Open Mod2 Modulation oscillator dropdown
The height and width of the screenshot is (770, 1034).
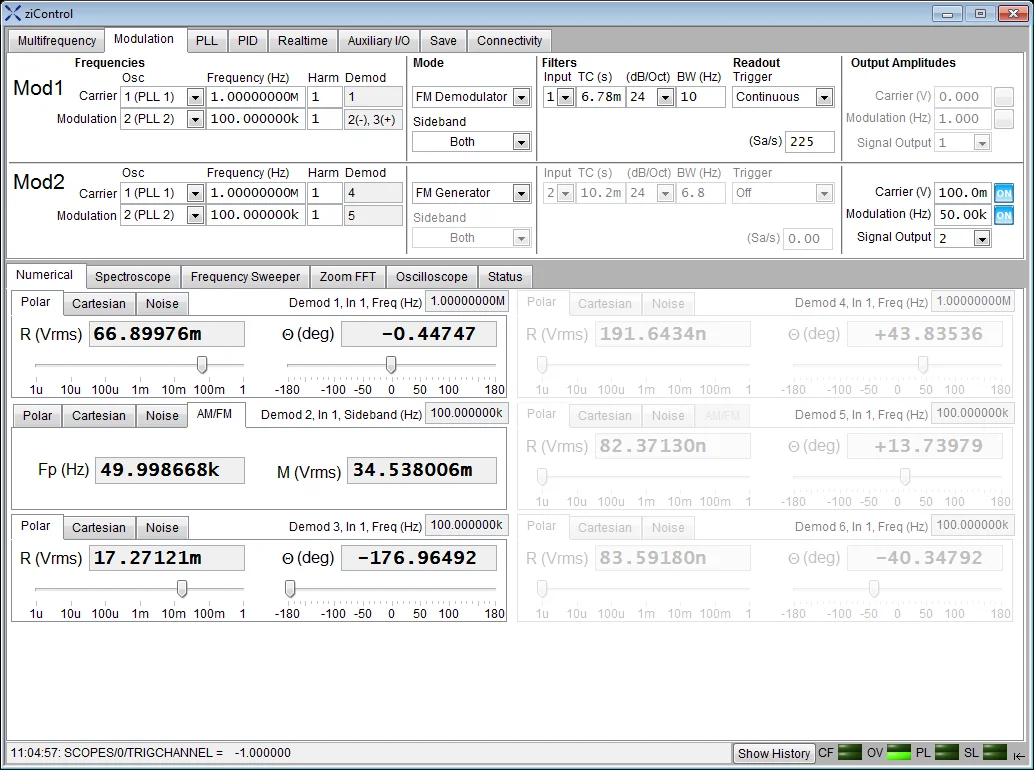point(195,216)
